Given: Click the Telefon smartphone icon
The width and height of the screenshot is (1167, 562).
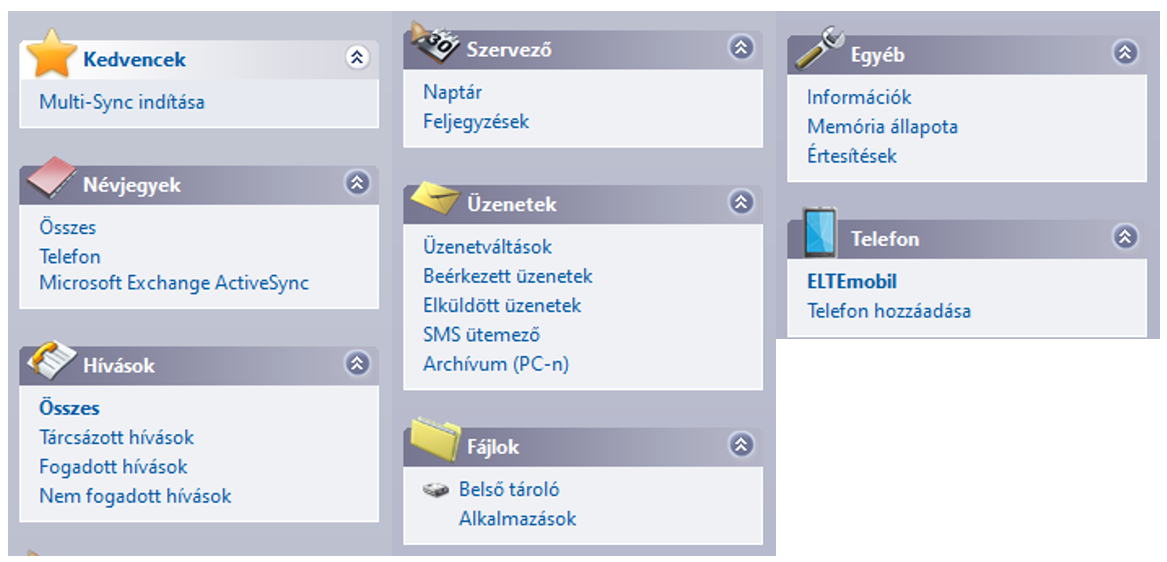Looking at the screenshot, I should pos(819,233).
